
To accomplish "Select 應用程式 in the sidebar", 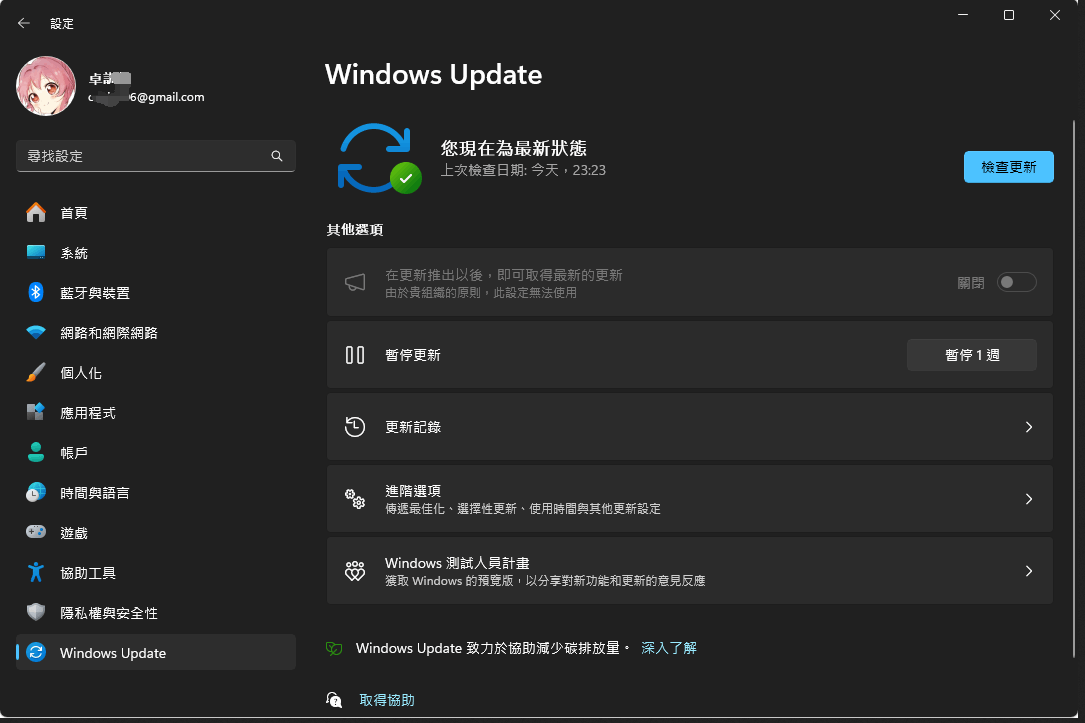I will pos(88,413).
